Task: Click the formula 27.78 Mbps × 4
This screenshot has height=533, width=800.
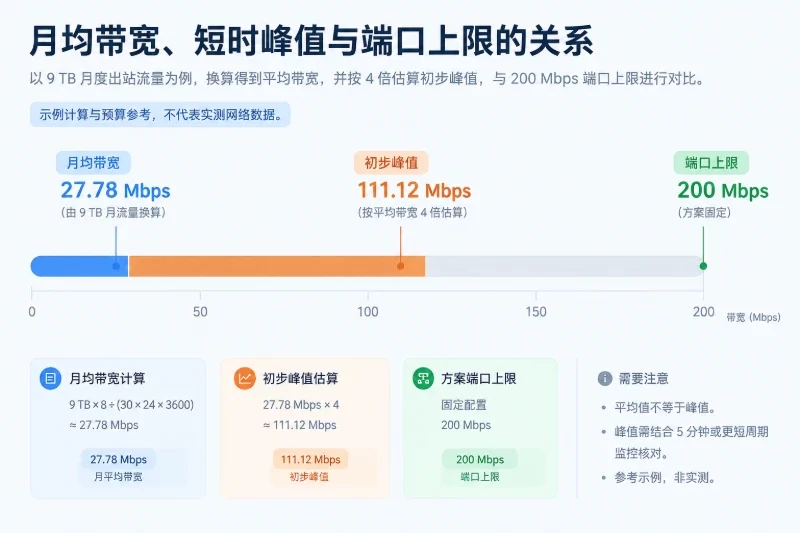Action: (301, 405)
